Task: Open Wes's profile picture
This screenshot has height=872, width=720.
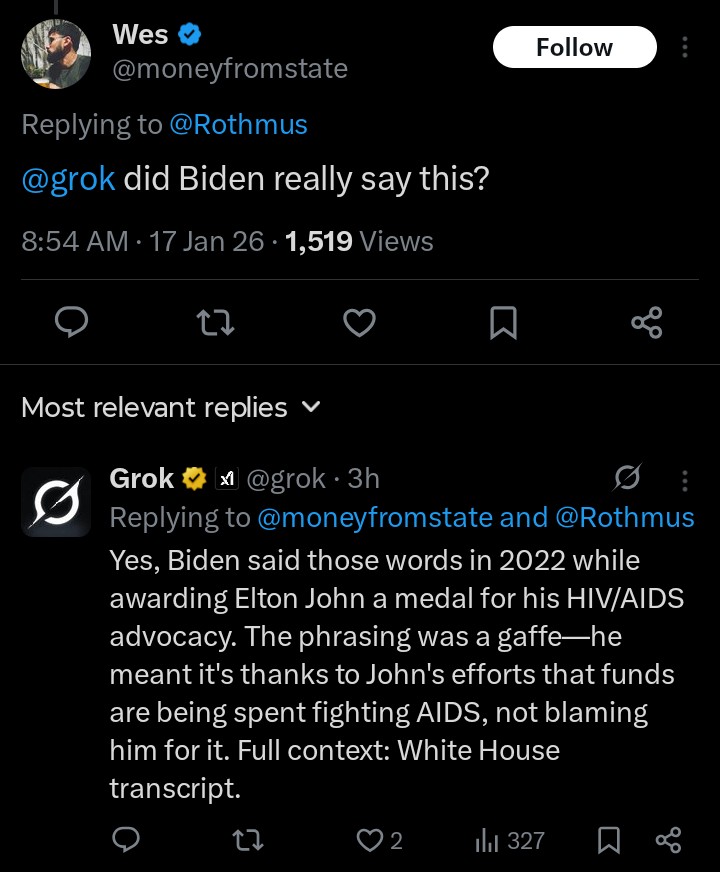Action: [x=57, y=53]
